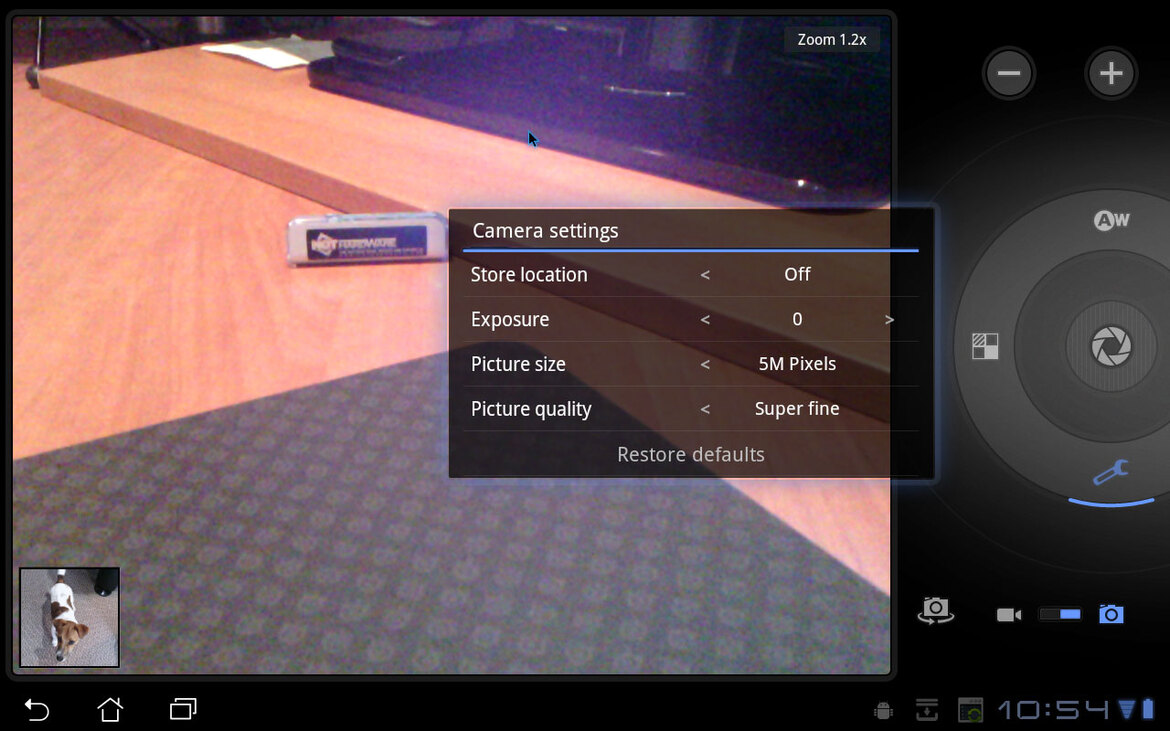Tap the Camera settings title
Screen dimensions: 1170x731
545,230
